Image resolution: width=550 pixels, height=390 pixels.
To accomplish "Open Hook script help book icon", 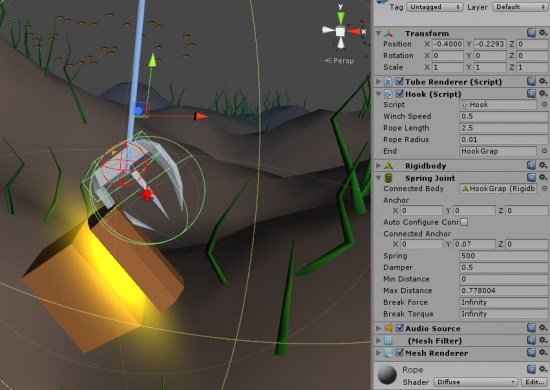I will tap(531, 94).
